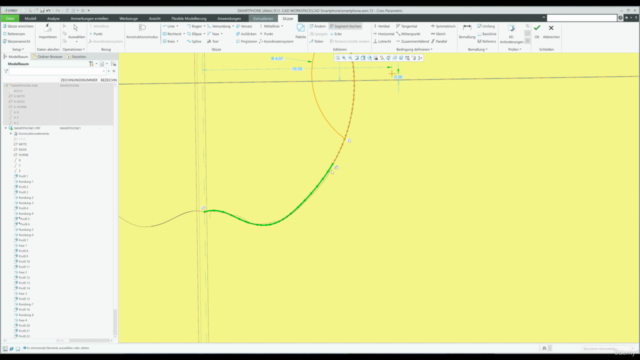Expand Bedingung definieren group menu
This screenshot has height=360, width=640.
(414, 49)
